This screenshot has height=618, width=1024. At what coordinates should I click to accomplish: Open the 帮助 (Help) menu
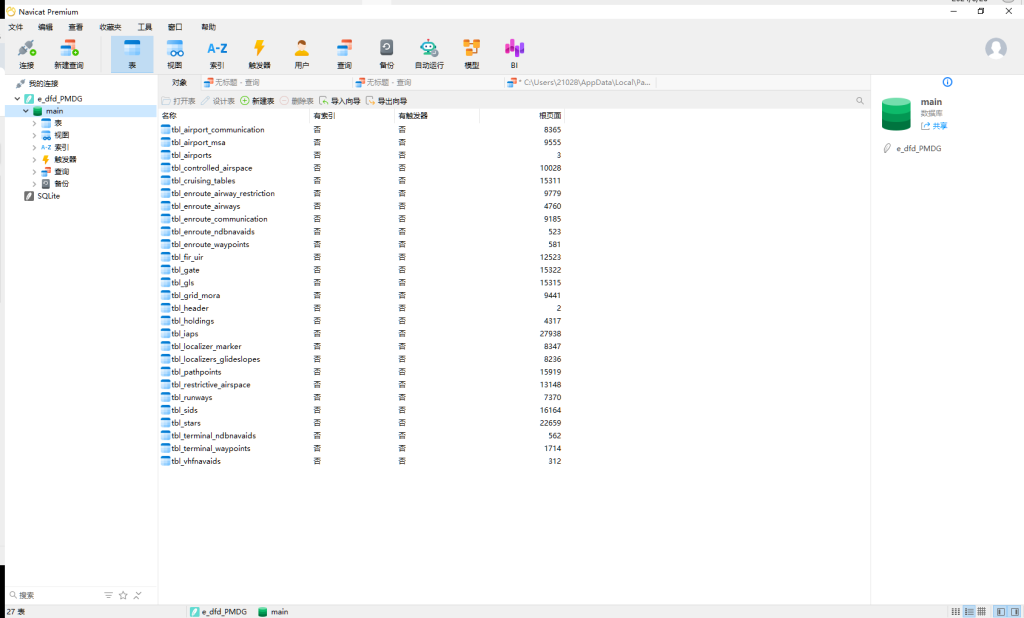pos(208,27)
